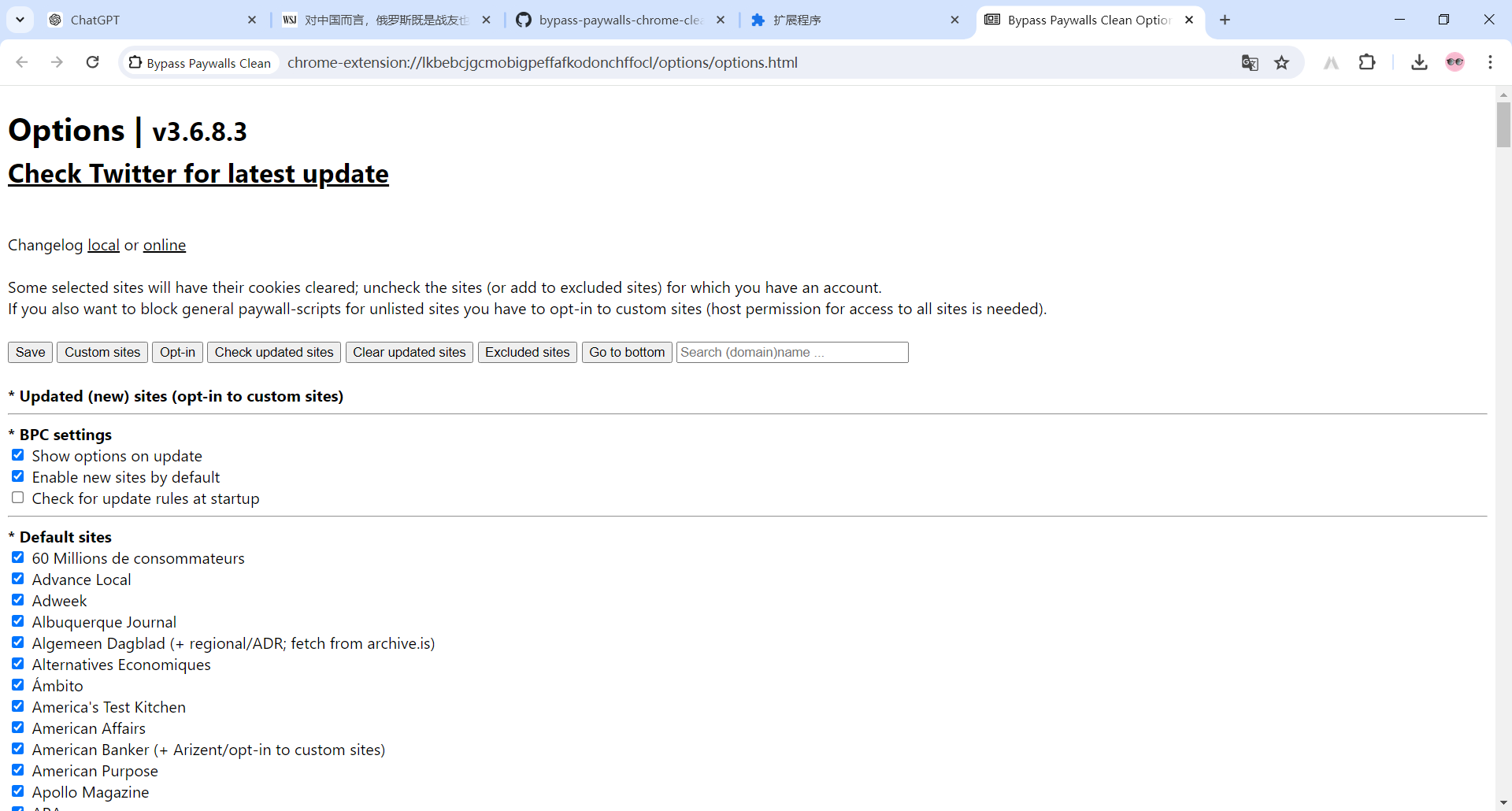Click Go to bottom button
Screen dimensions: 1512x811
tap(627, 352)
